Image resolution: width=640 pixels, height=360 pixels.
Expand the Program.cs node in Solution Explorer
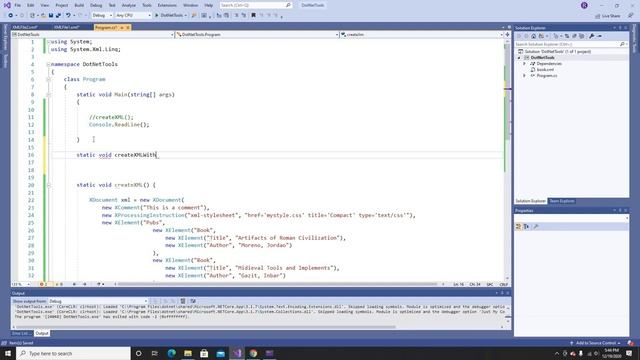(x=524, y=76)
